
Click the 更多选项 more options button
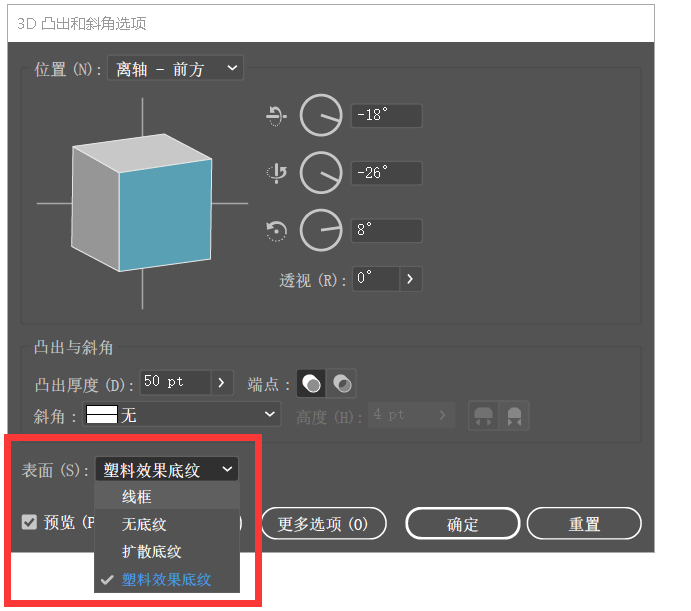[x=324, y=523]
